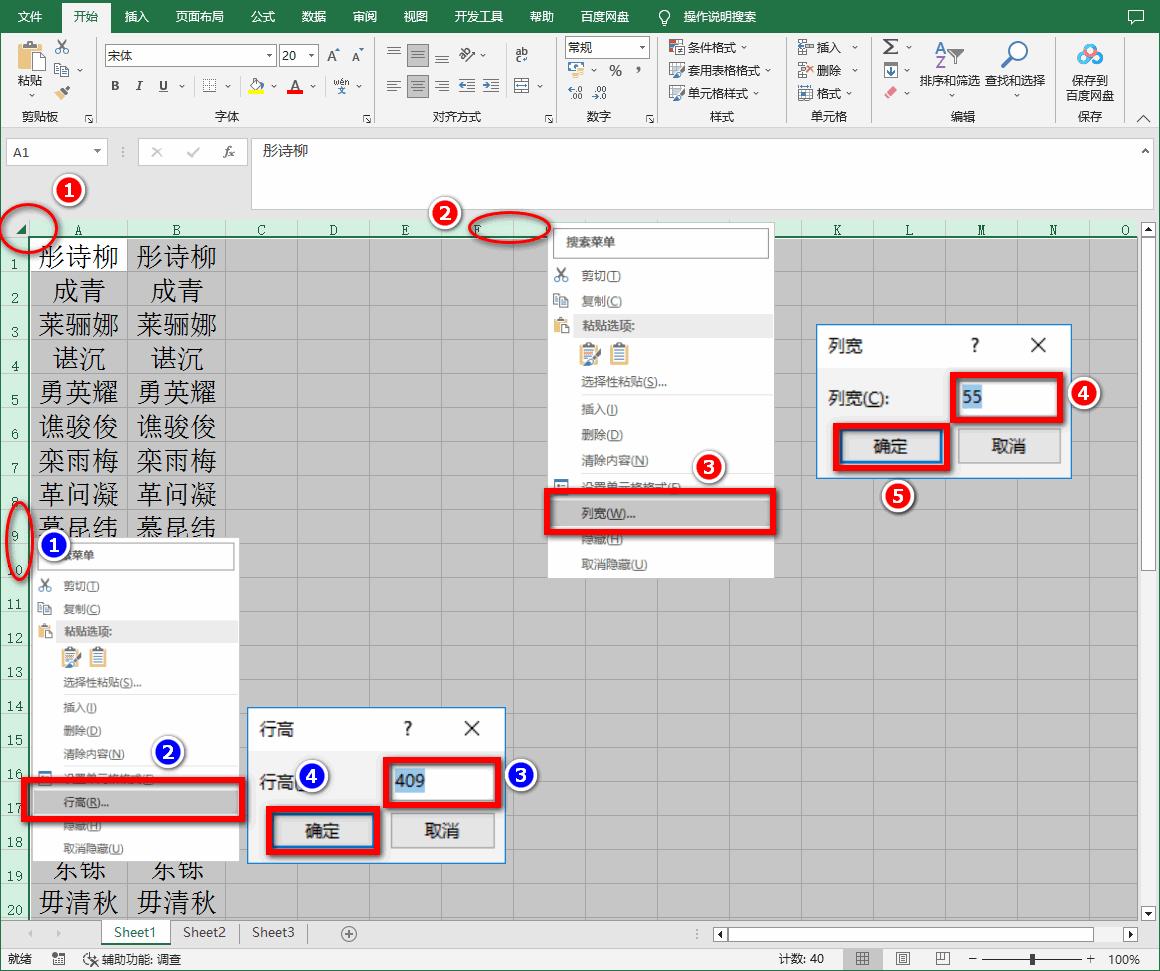Click the Increase Decimal icon
The width and height of the screenshot is (1160, 971).
pos(576,93)
